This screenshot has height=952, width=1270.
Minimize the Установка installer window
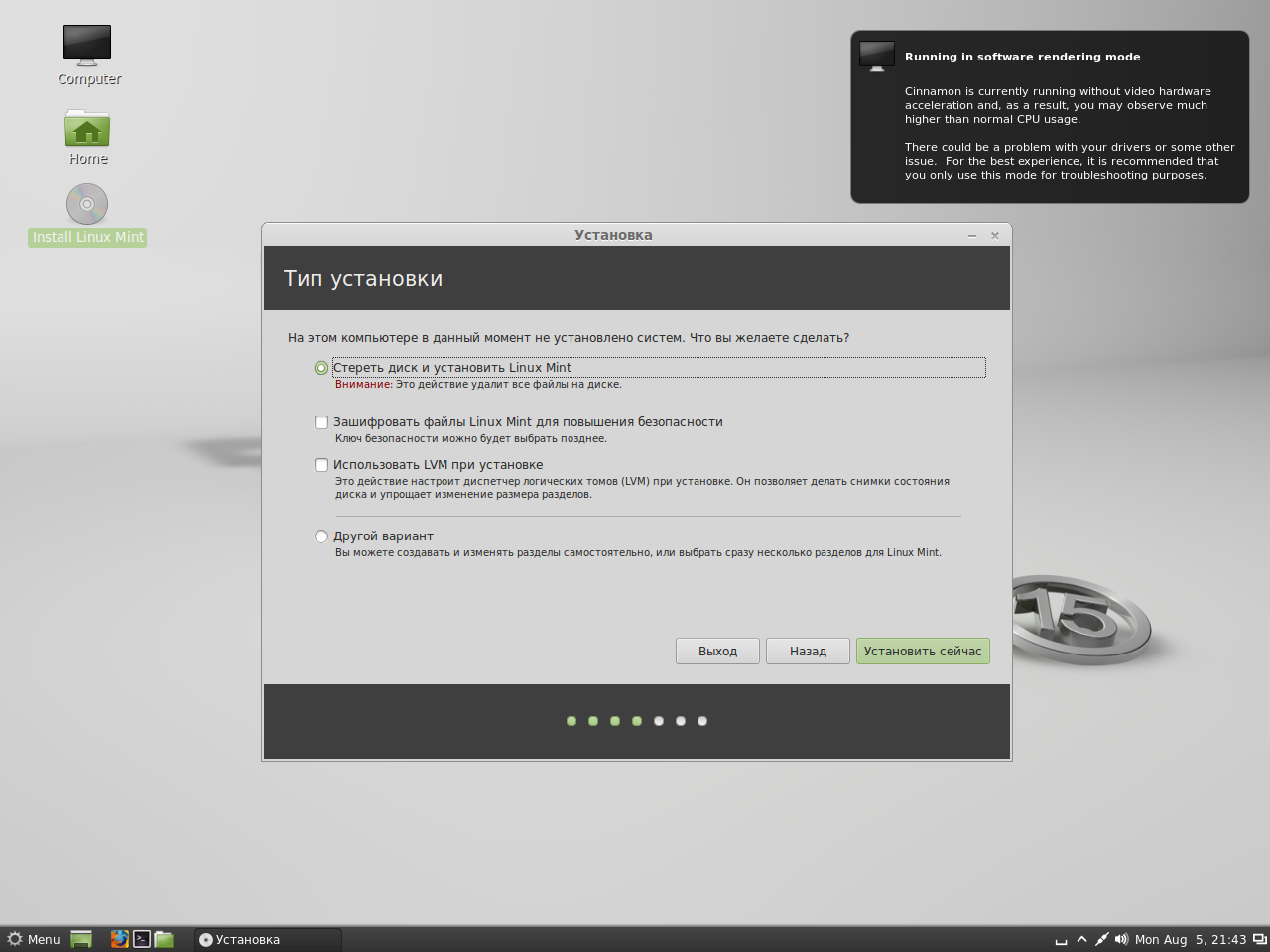click(x=972, y=235)
